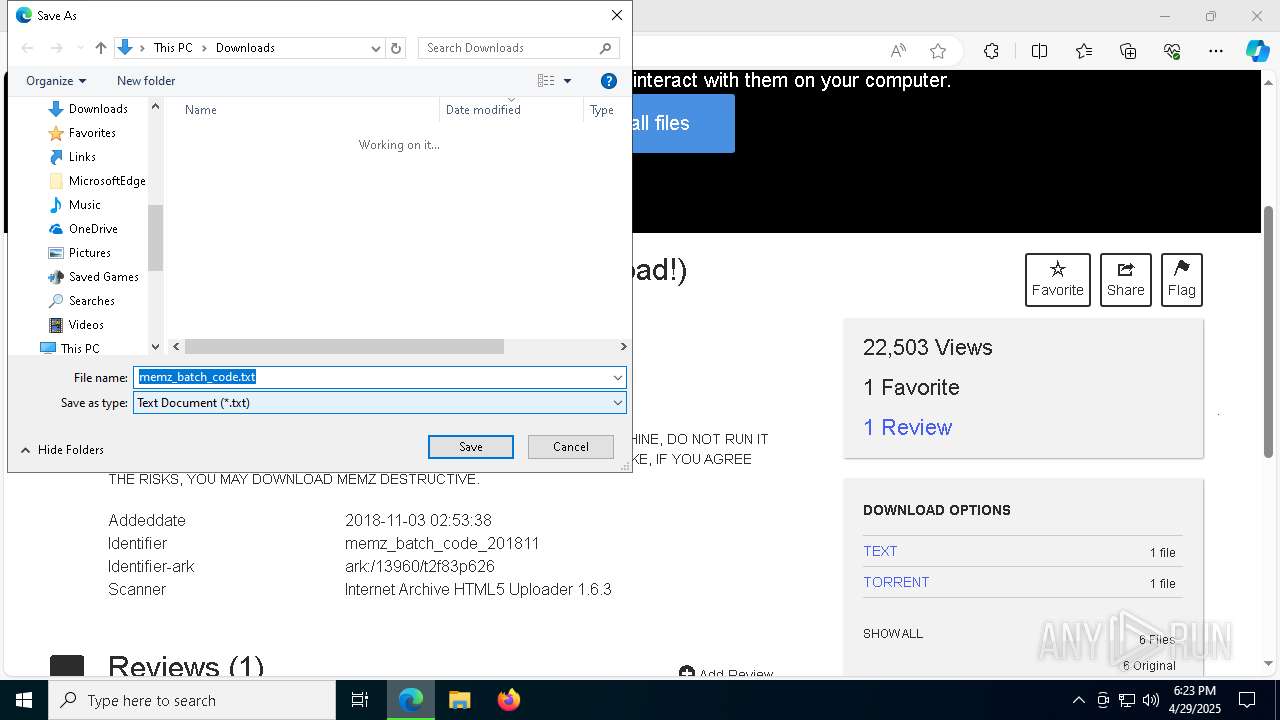The image size is (1280, 720).
Task: Open the view options dropdown arrow
Action: point(567,81)
